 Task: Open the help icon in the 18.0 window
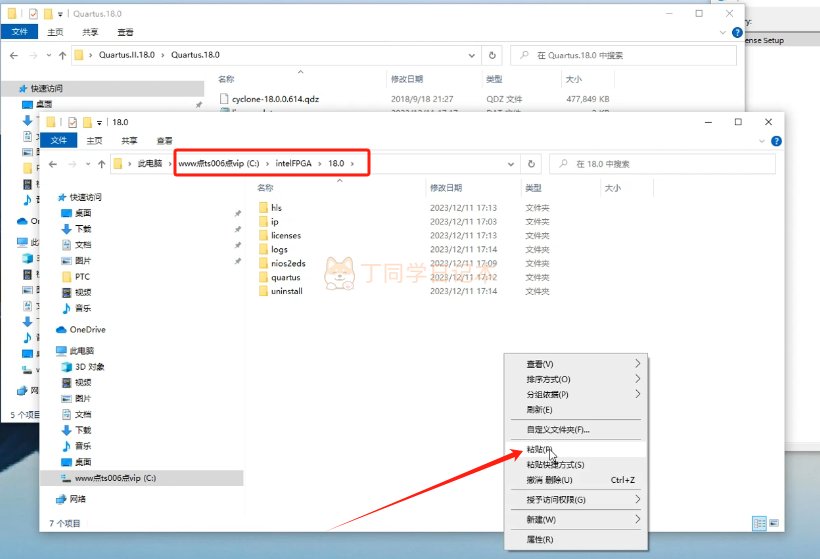[776, 140]
